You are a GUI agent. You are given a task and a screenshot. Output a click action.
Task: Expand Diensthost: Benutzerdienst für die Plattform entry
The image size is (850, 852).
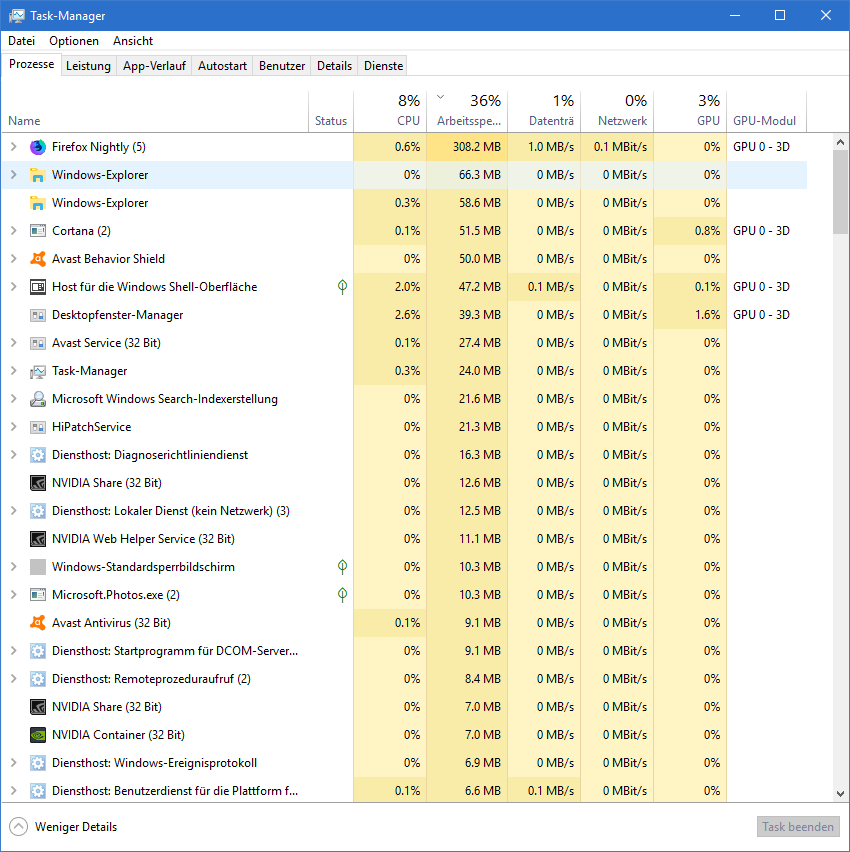pyautogui.click(x=14, y=791)
